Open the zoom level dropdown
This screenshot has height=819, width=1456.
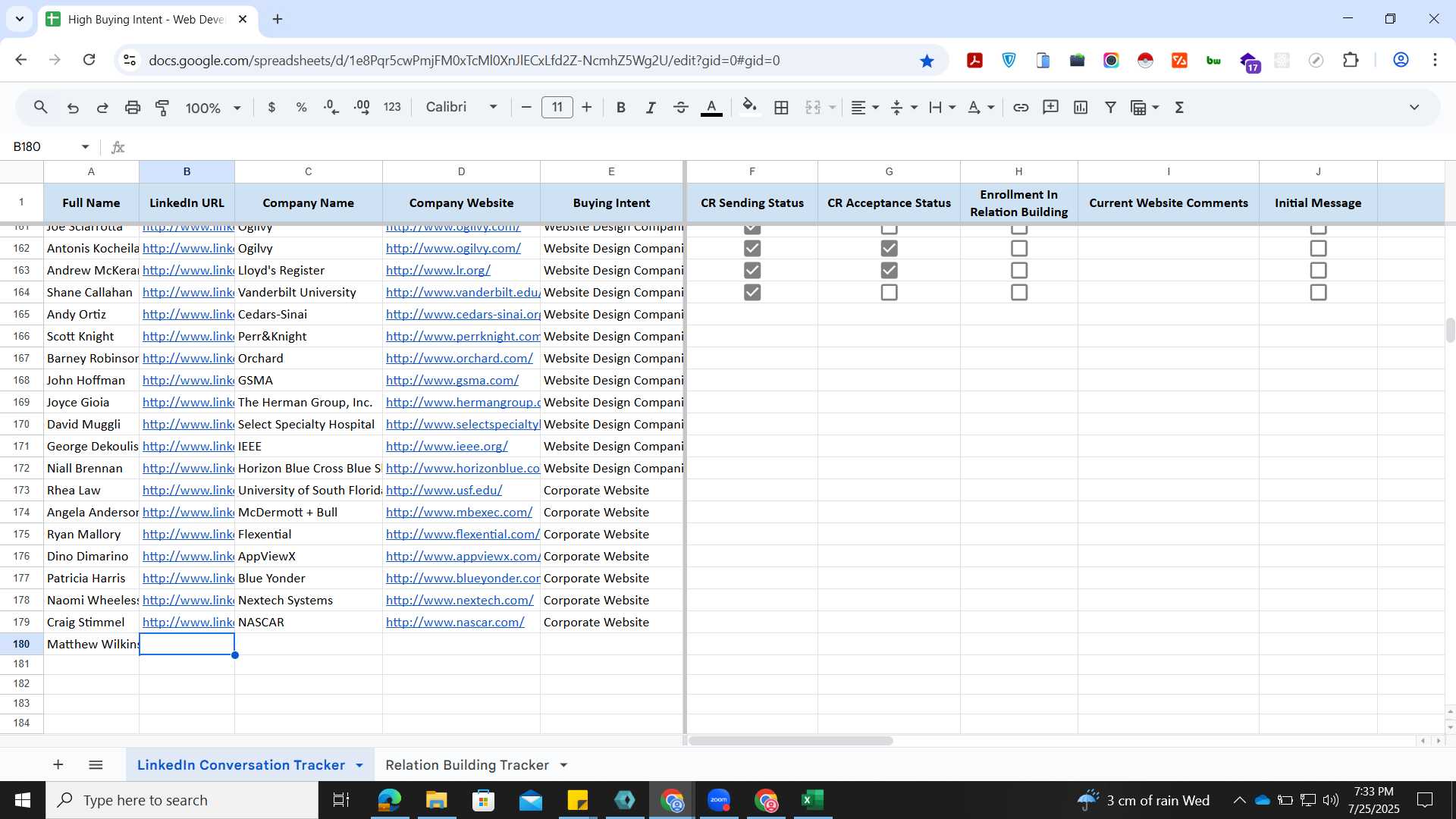213,108
